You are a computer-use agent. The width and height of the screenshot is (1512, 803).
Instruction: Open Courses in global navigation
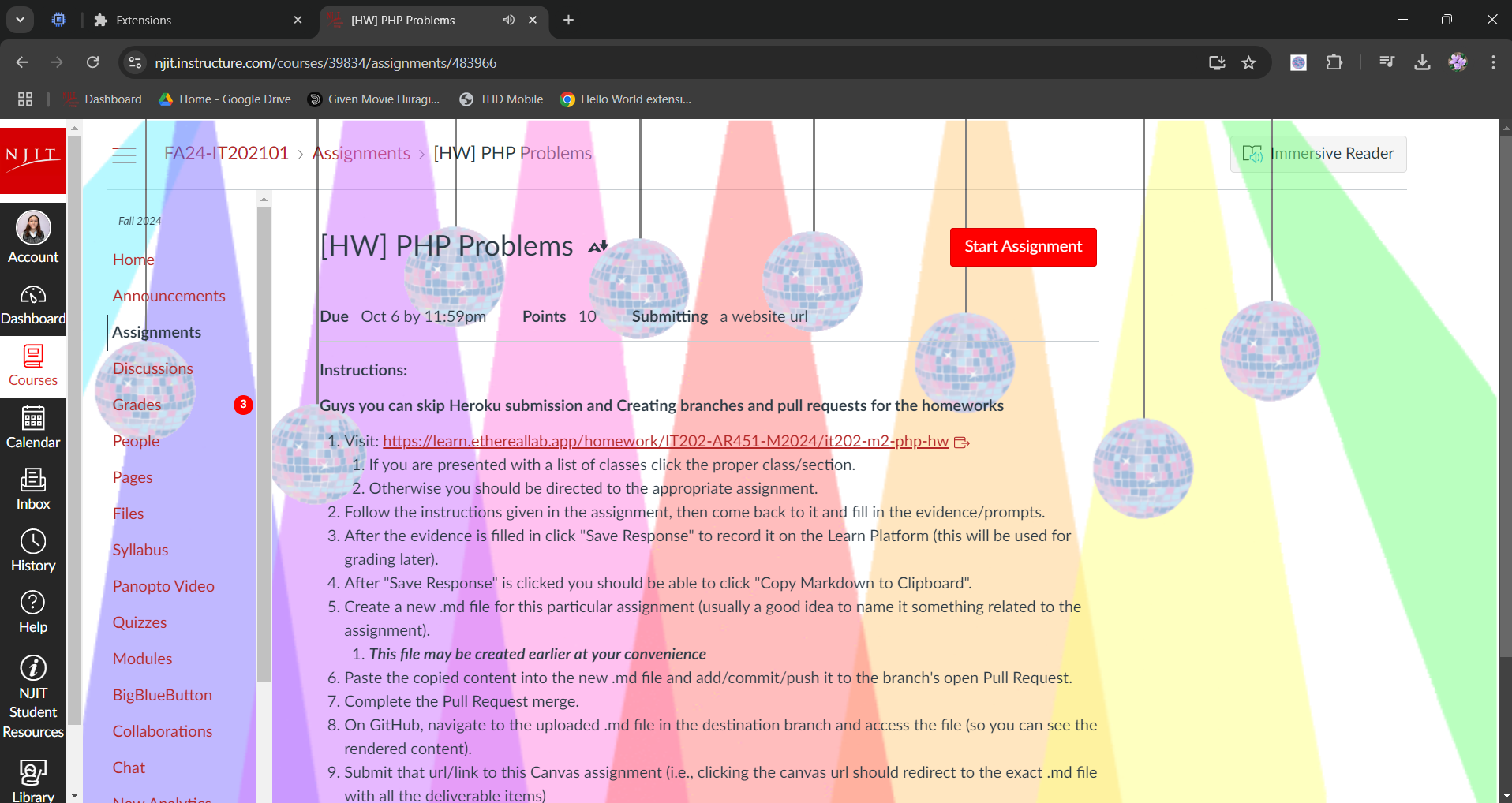33,367
